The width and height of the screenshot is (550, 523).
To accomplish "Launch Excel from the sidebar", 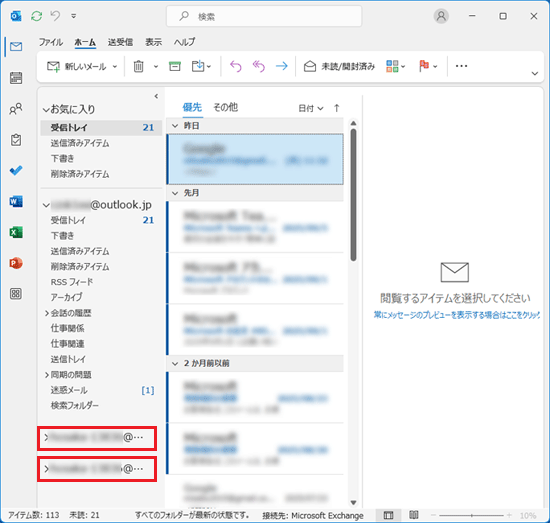I will coord(16,232).
